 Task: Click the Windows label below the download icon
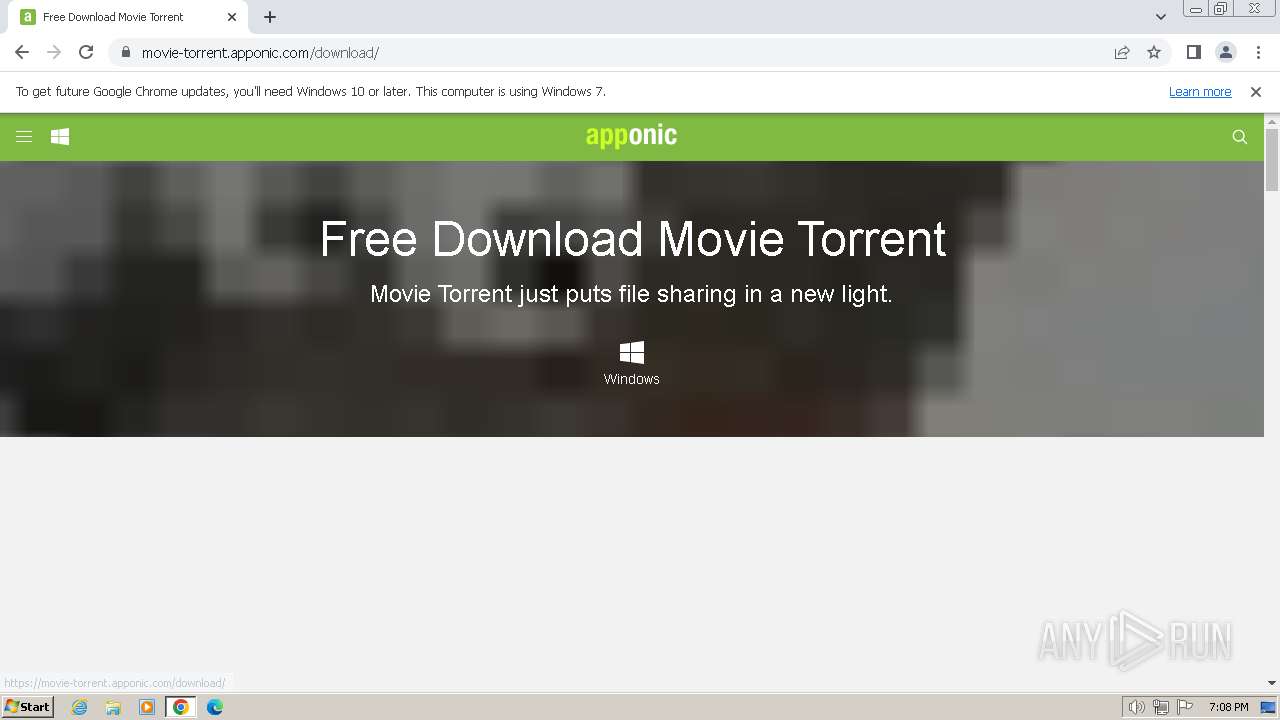632,379
